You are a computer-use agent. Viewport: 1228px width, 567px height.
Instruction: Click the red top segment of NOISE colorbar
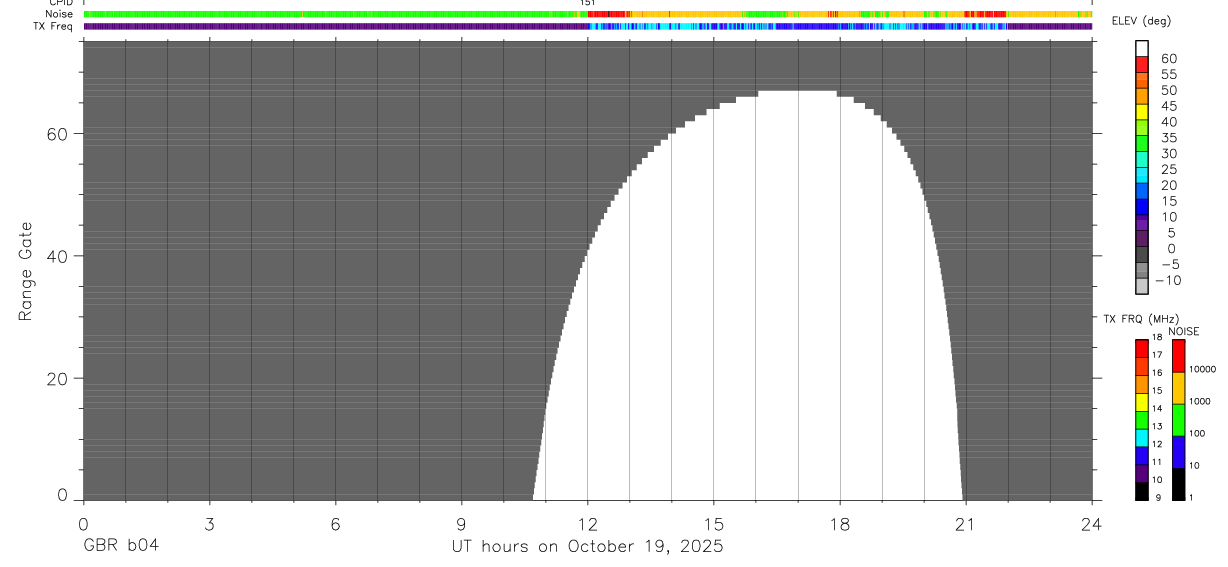(x=1179, y=356)
